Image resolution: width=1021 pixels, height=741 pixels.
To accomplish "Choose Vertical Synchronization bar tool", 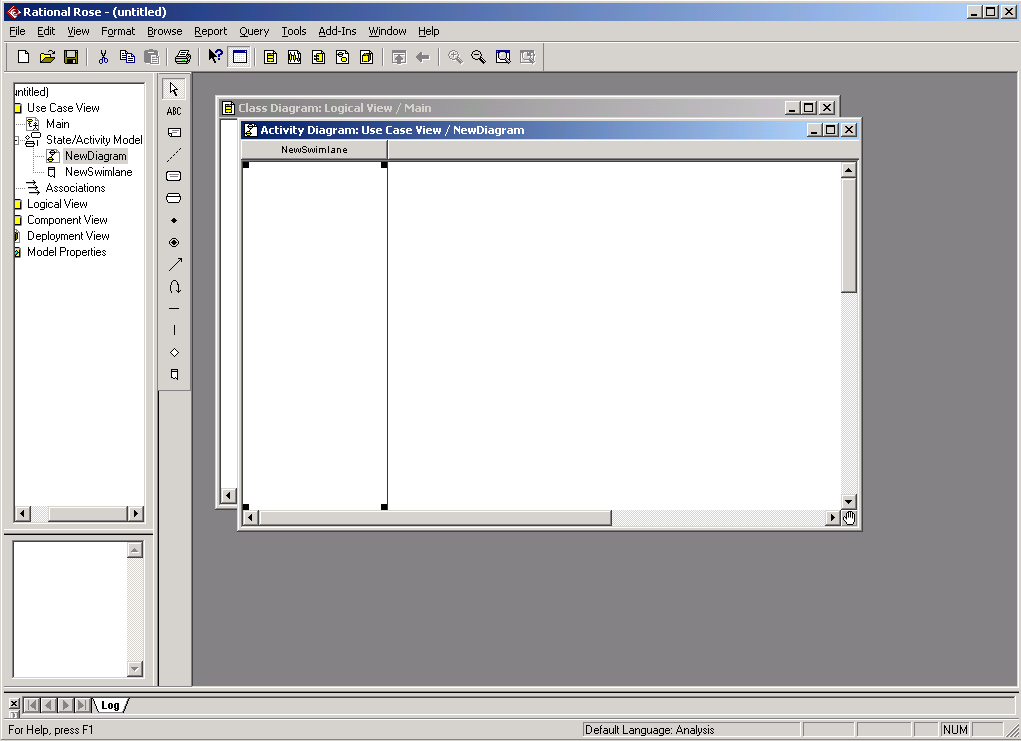I will tap(174, 330).
